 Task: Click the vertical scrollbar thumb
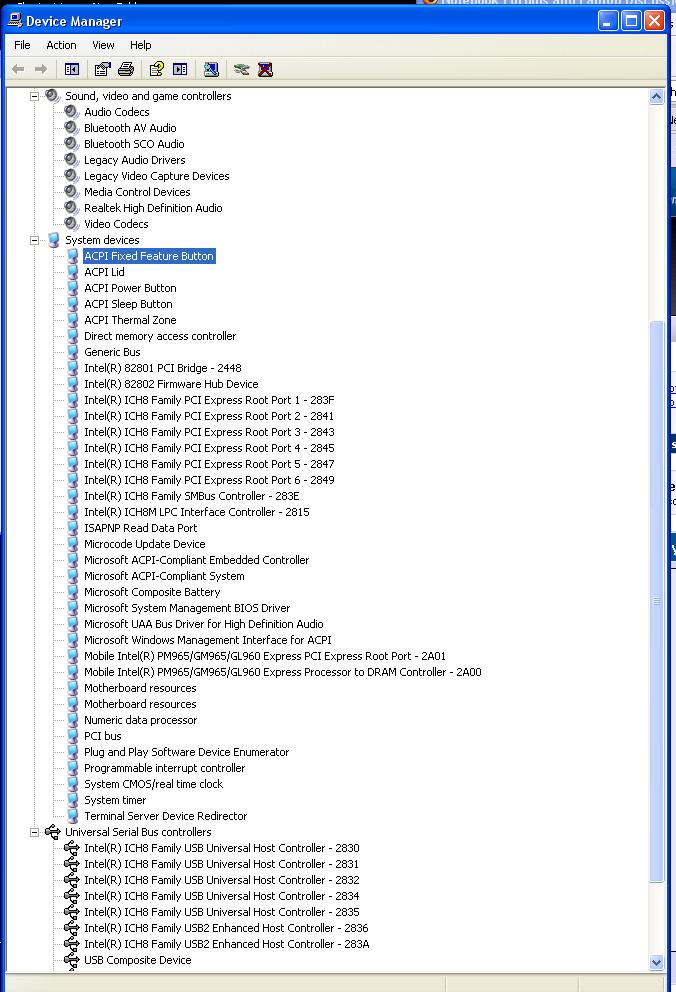tap(656, 602)
